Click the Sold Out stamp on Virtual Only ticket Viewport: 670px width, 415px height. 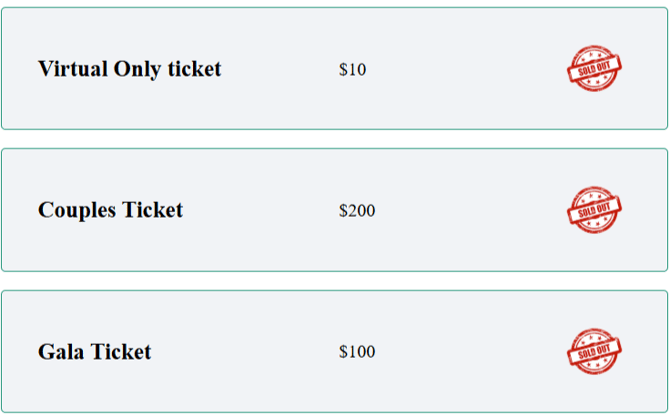click(595, 69)
